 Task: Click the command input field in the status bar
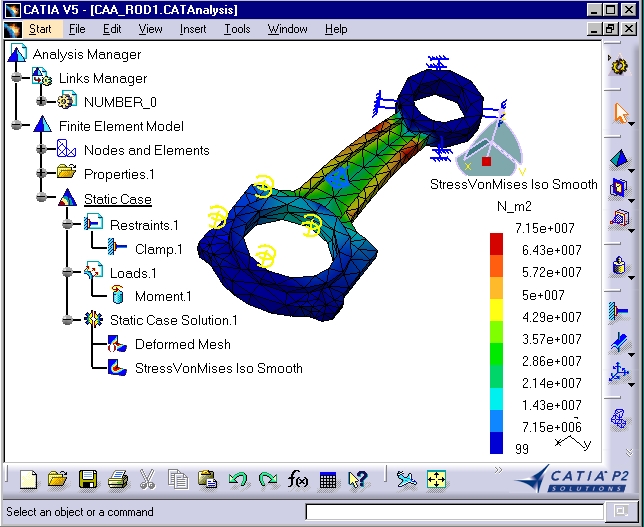coord(454,511)
